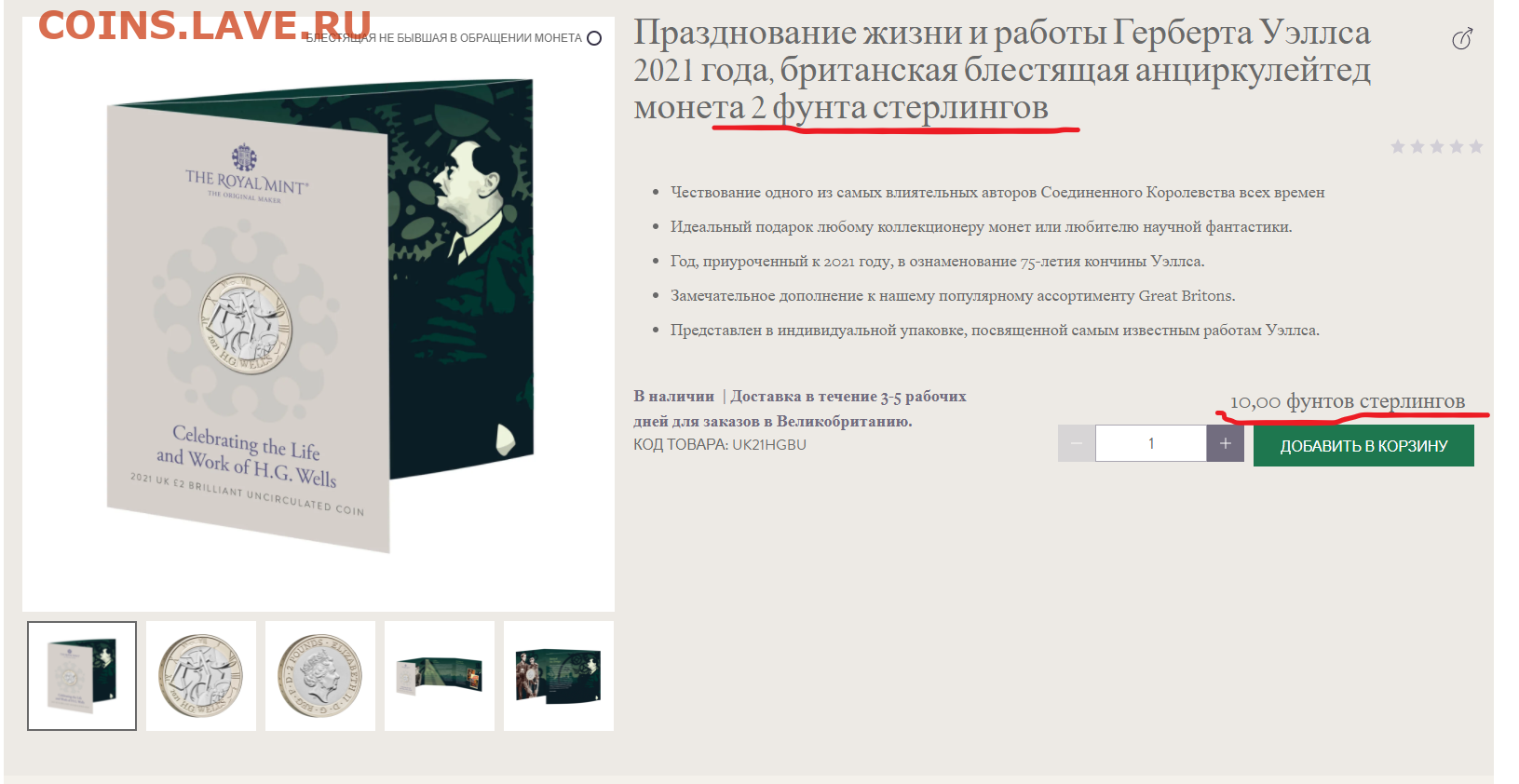Rate the product with the second star
Screen dimensions: 1519x784
[x=1417, y=146]
